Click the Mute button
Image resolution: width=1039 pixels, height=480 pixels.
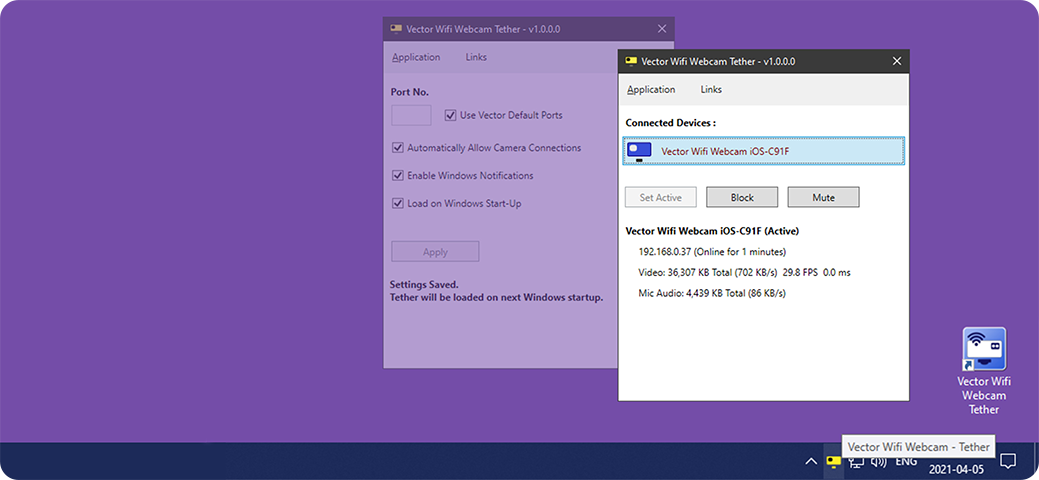[x=823, y=197]
